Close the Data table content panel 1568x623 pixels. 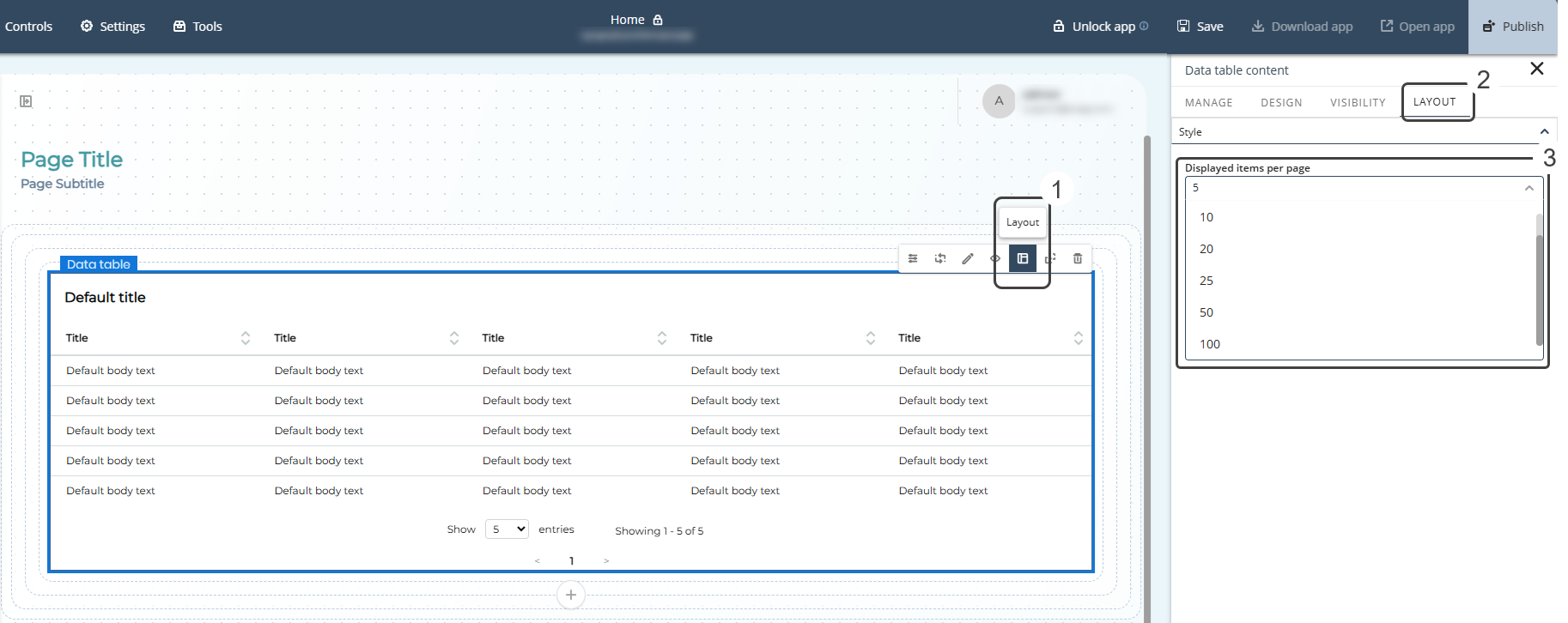pos(1536,69)
